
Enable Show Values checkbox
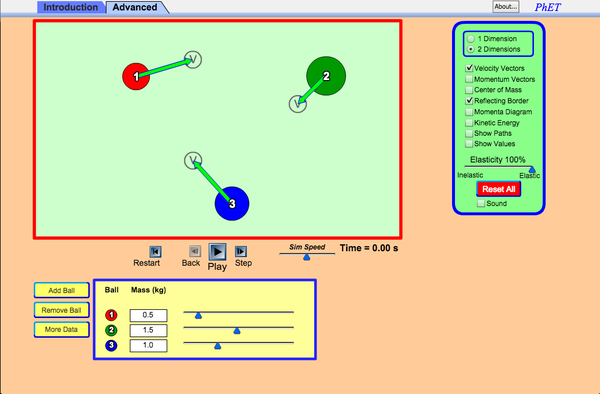pyautogui.click(x=469, y=144)
